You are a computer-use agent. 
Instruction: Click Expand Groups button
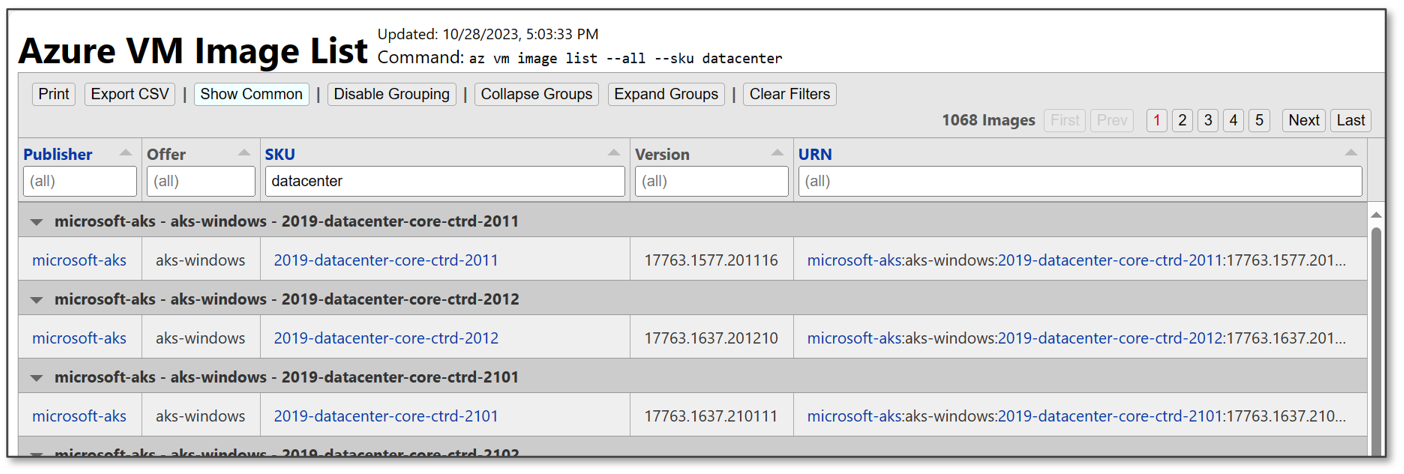point(666,94)
